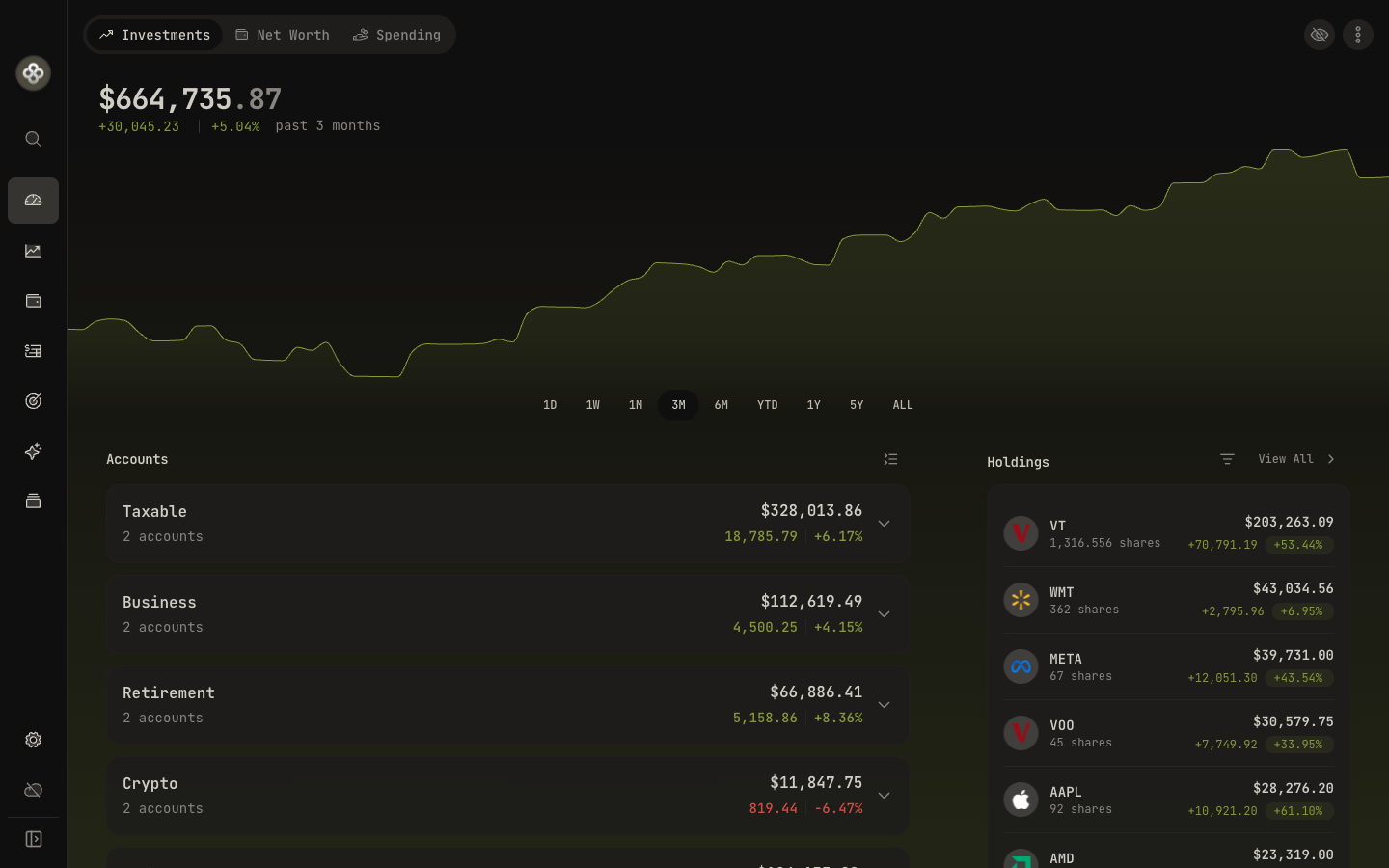
Task: Open the goals target icon in the sidebar
Action: click(x=33, y=401)
